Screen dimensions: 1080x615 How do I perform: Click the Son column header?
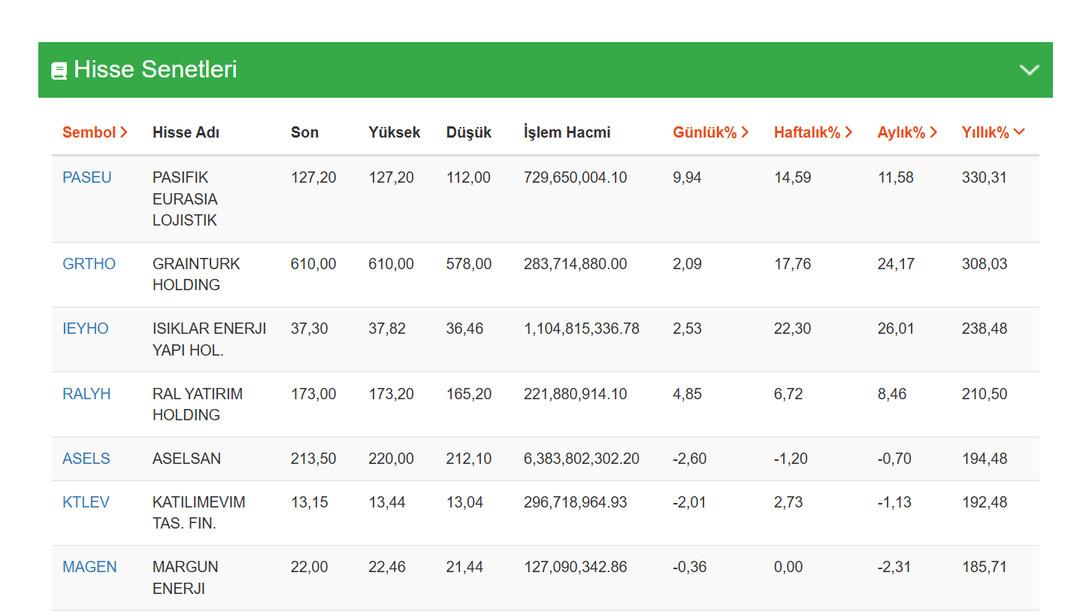304,132
